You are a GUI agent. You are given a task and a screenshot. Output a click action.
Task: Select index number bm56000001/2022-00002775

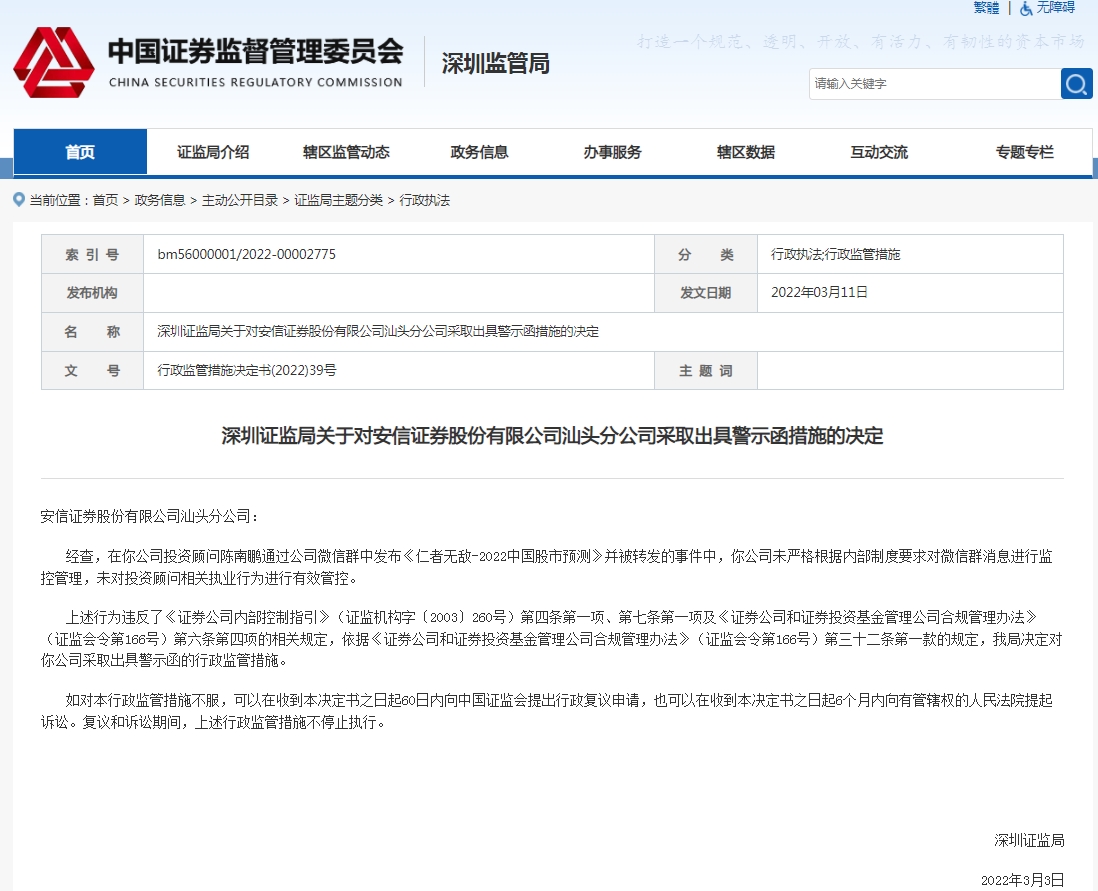click(246, 254)
